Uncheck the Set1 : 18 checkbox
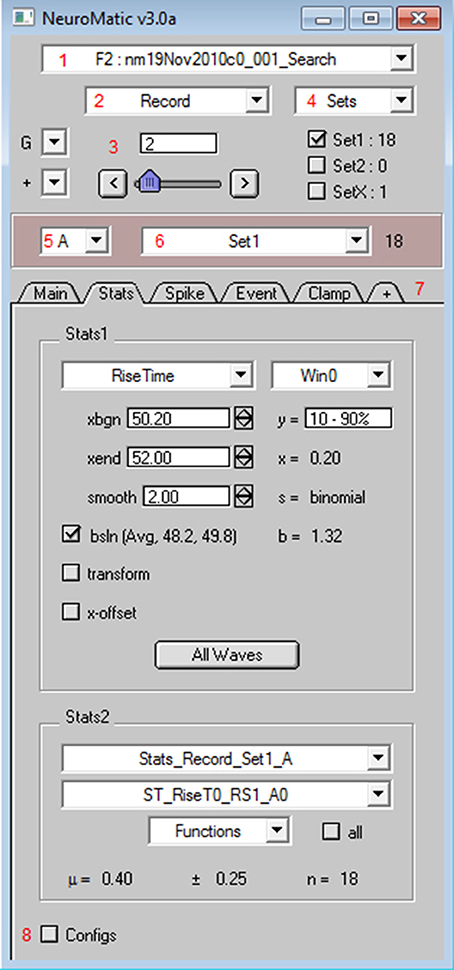This screenshot has width=454, height=970. 317,140
